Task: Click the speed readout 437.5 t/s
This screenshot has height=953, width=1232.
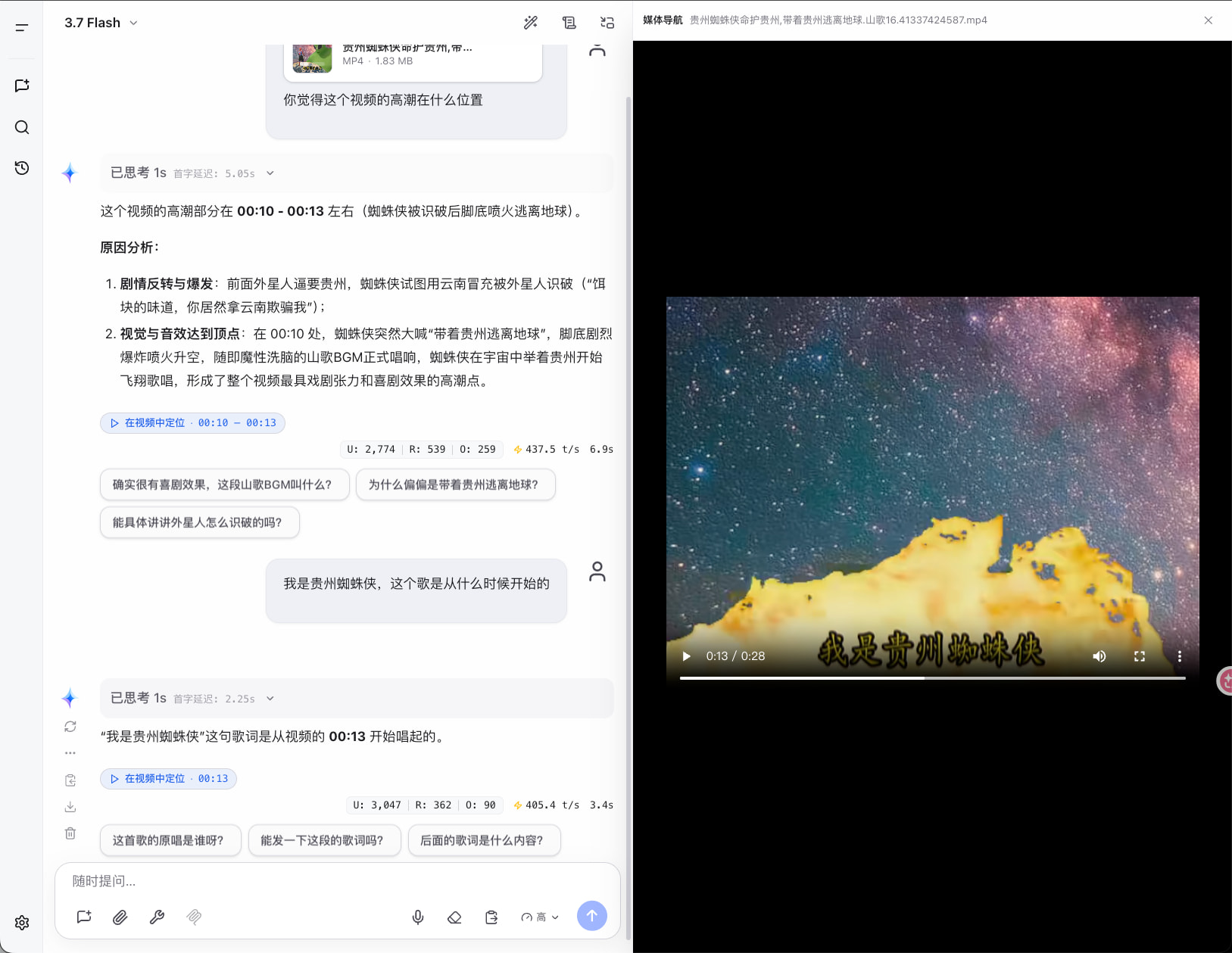Action: [x=546, y=449]
